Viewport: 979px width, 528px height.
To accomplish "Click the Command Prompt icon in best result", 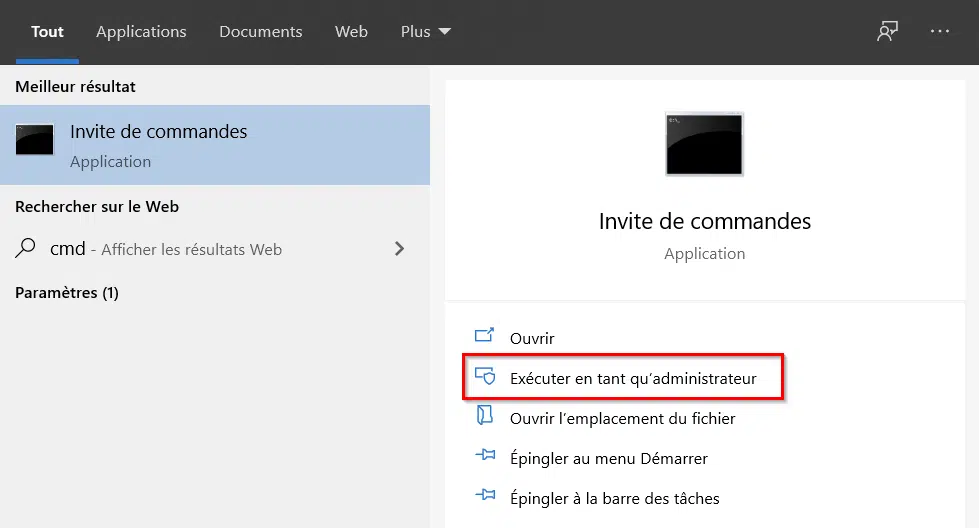I will click(x=34, y=139).
